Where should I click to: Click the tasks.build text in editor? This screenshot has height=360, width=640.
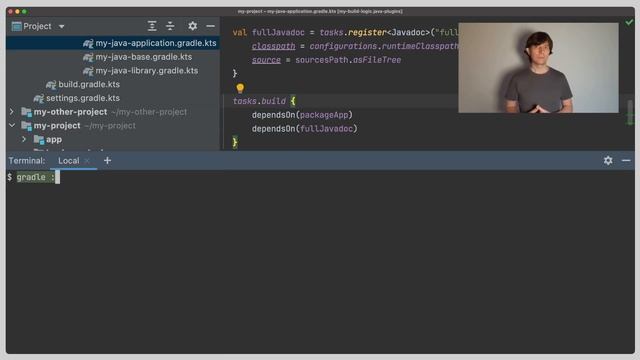tap(259, 101)
